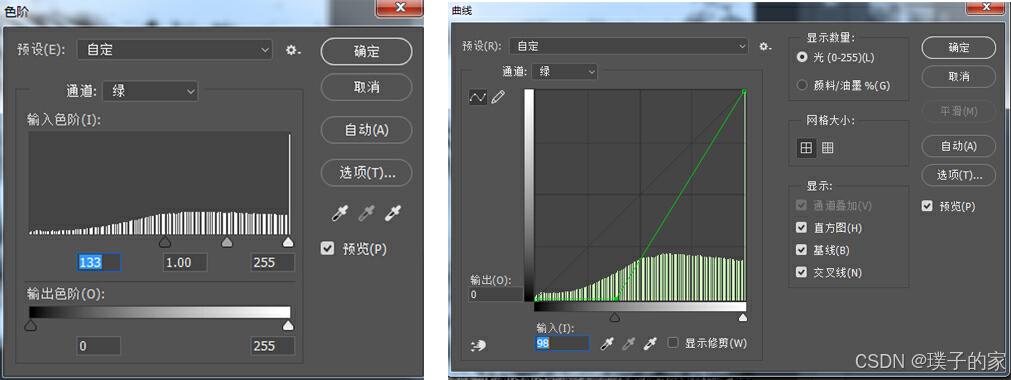Toggle the 预览(P) checkbox in Curves dialog
1011x380 pixels.
click(x=928, y=206)
